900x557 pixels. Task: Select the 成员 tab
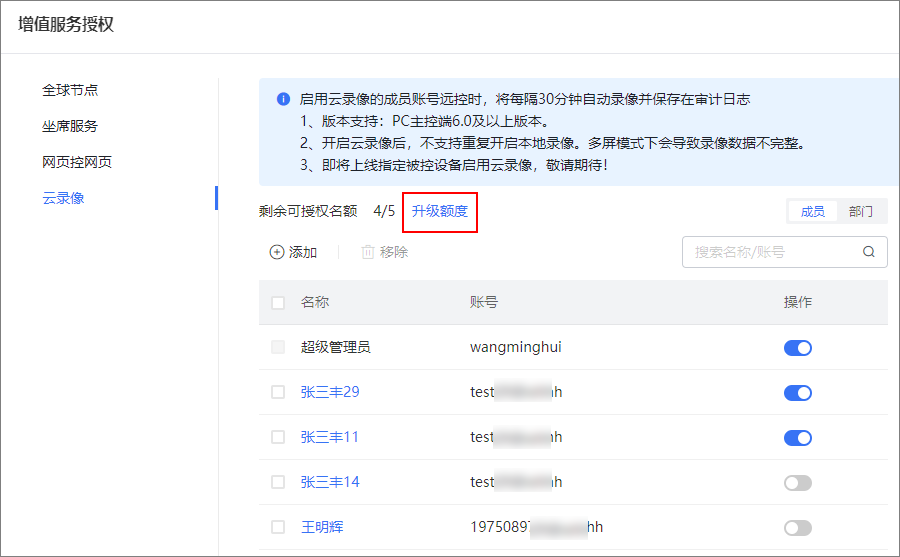pyautogui.click(x=813, y=212)
